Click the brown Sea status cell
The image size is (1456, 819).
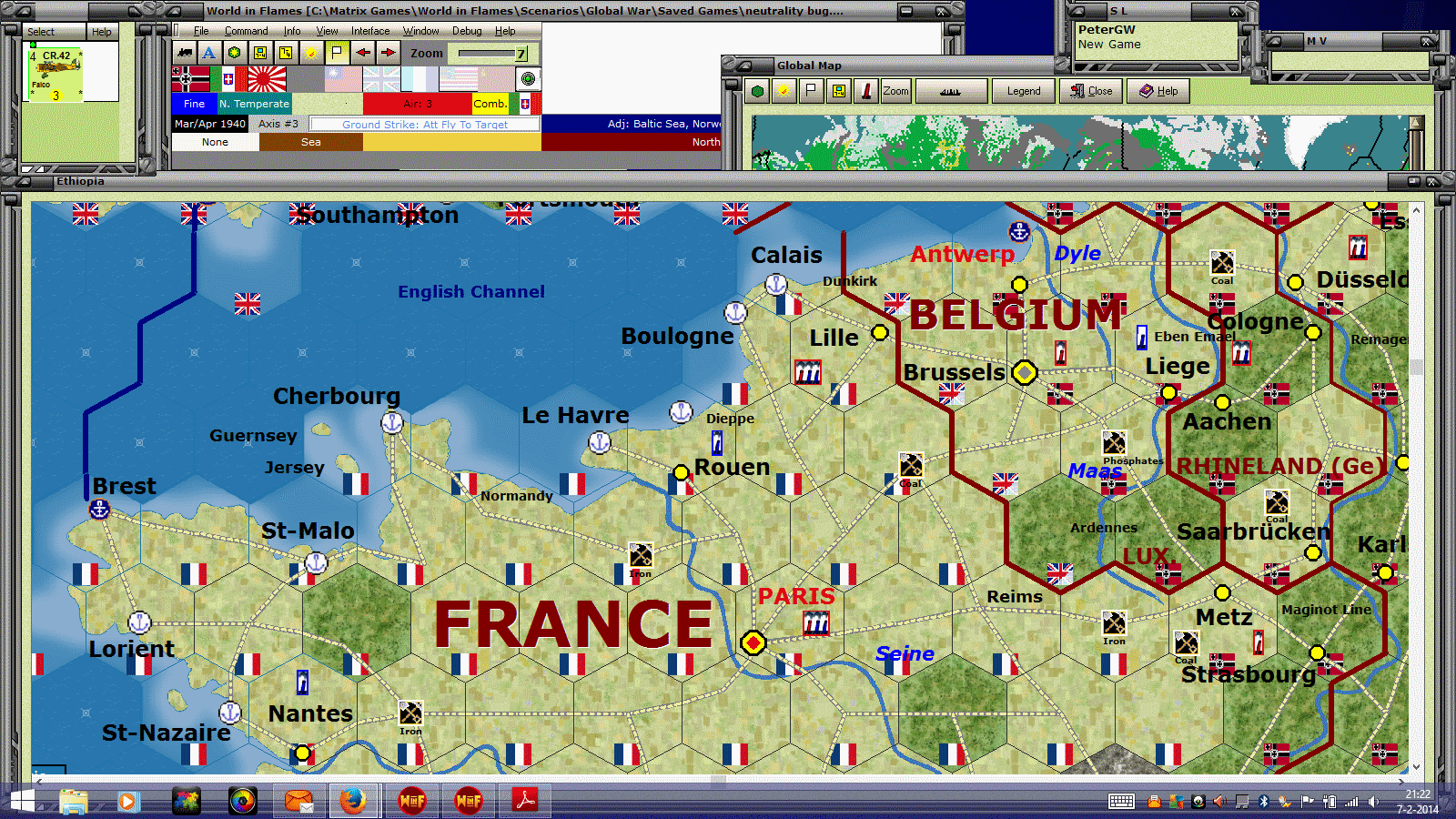311,142
